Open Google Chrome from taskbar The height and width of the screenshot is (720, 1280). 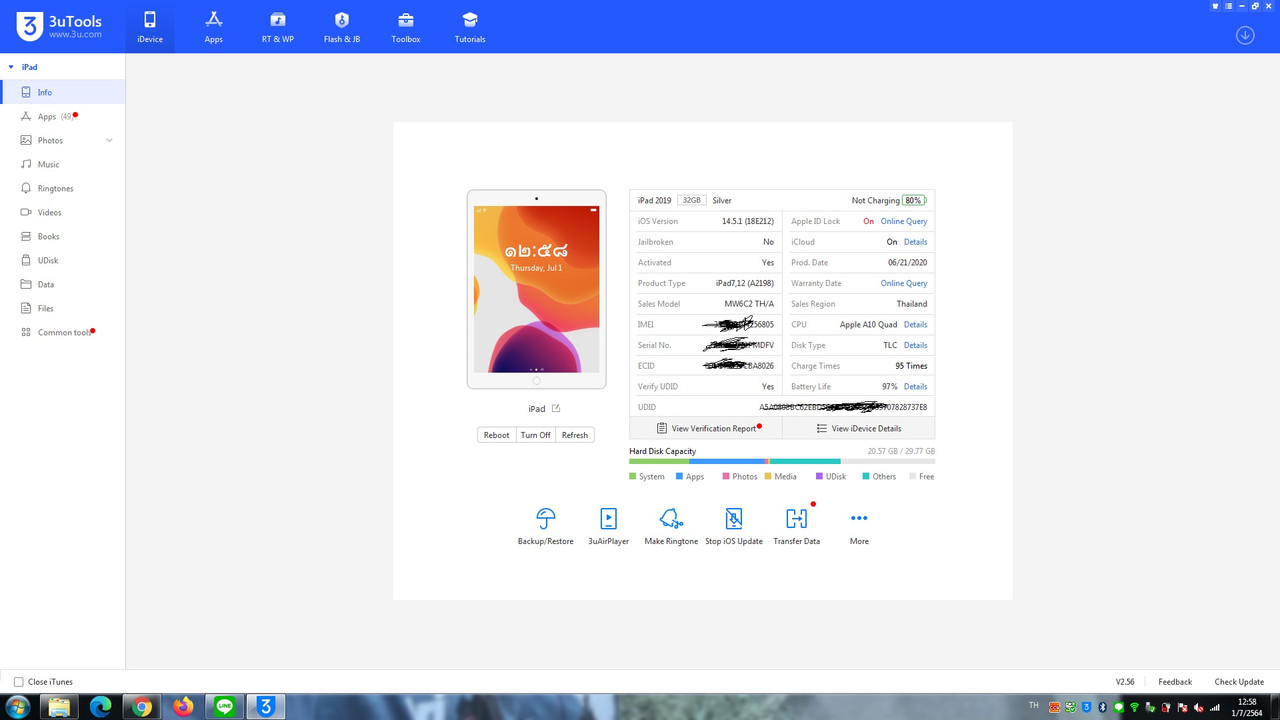(x=142, y=707)
